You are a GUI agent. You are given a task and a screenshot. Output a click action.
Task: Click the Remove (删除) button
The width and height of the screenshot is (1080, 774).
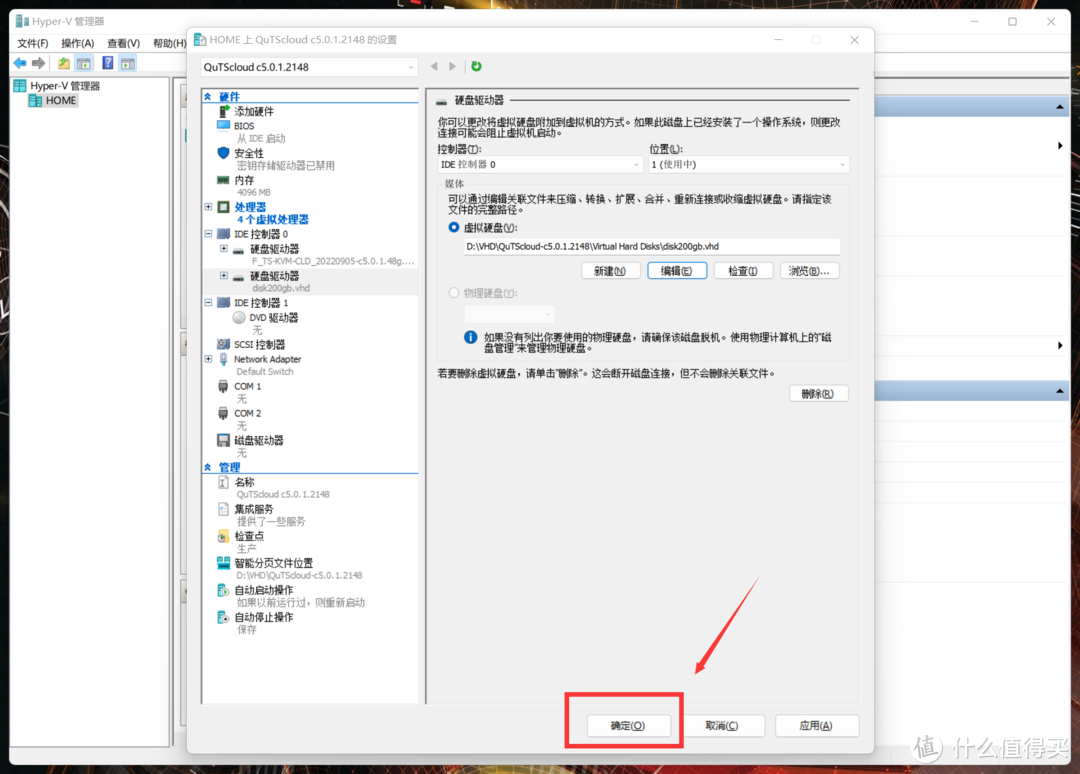(x=818, y=394)
